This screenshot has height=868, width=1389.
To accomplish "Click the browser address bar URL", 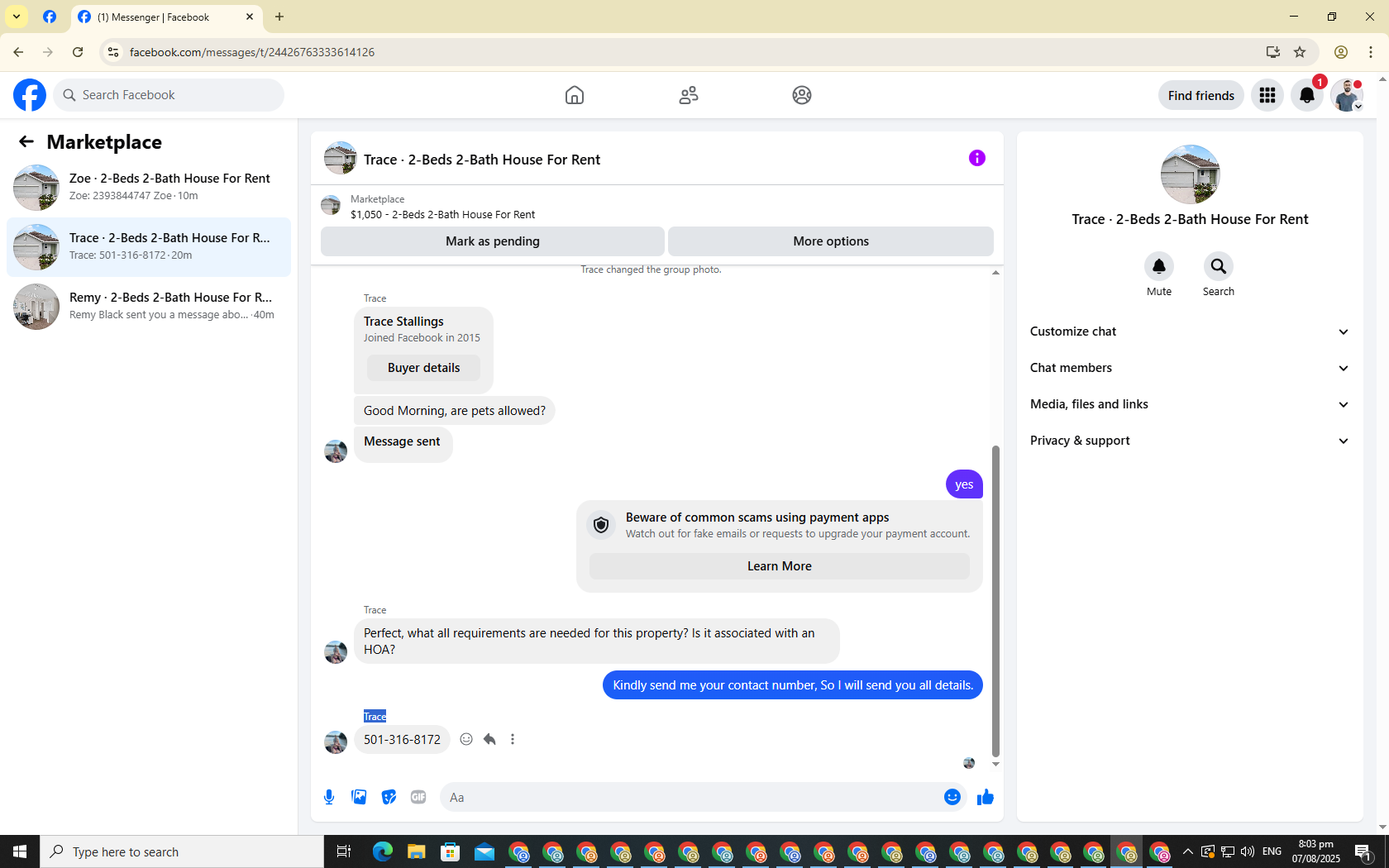I will [252, 52].
